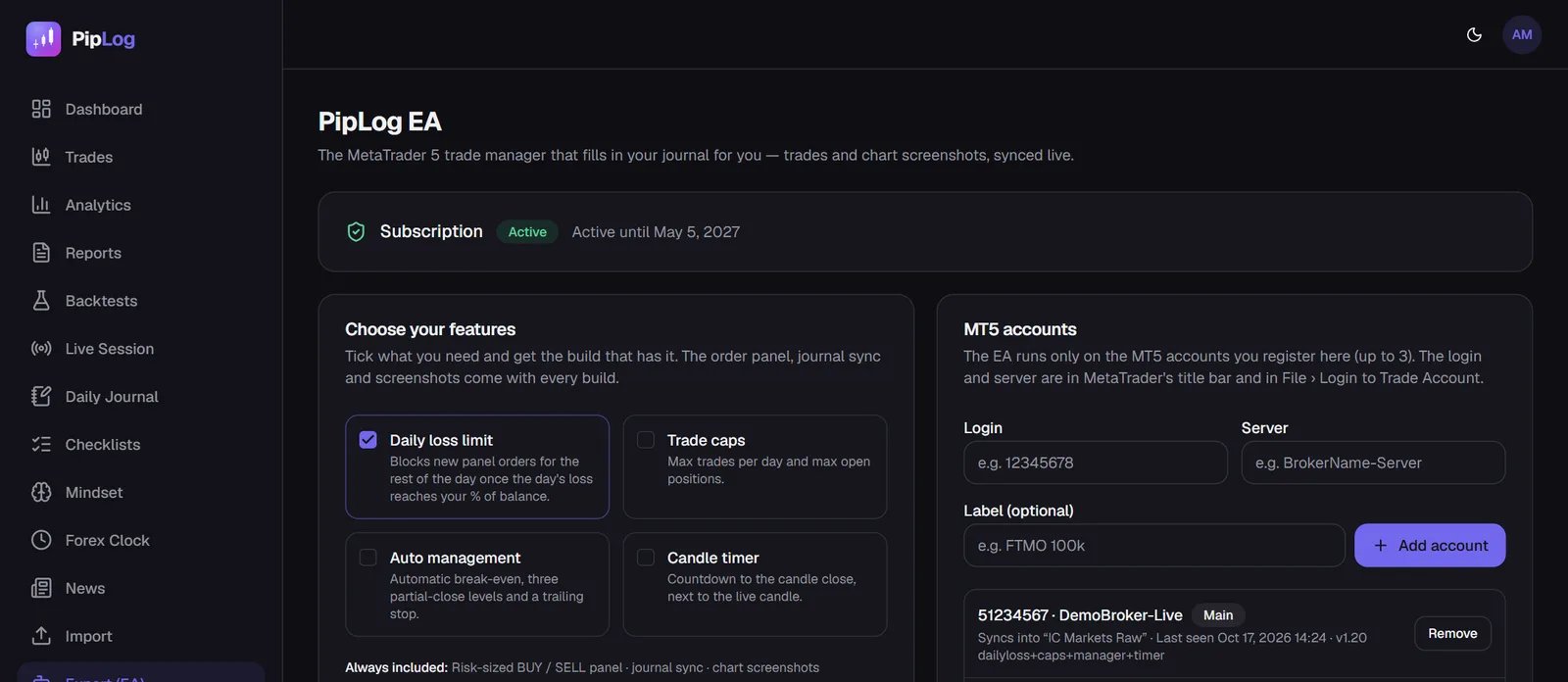Click the Analytics bar chart icon
Screen dimensions: 1568x682
coord(41,205)
